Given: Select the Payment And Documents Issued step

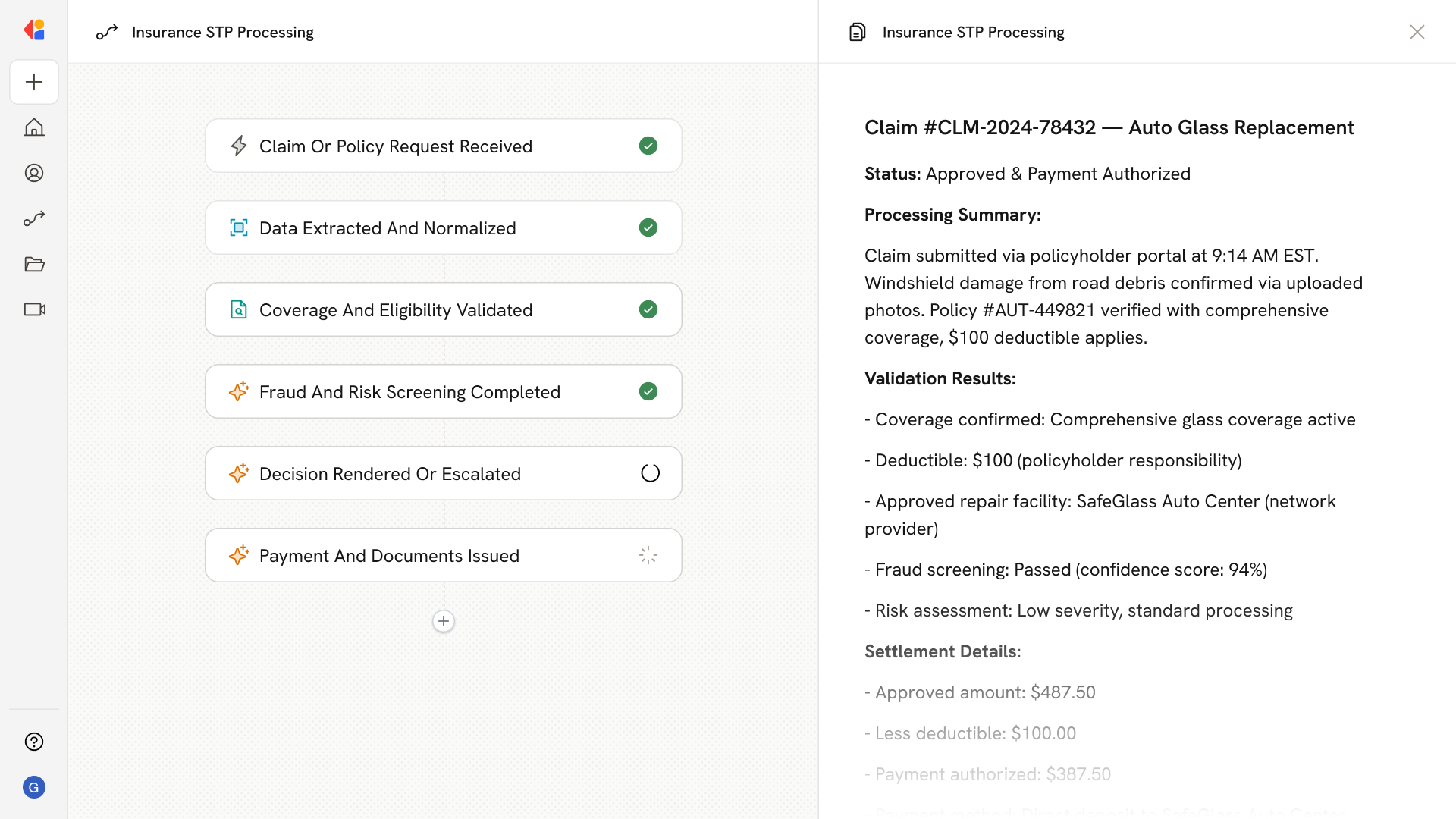Looking at the screenshot, I should tap(389, 555).
